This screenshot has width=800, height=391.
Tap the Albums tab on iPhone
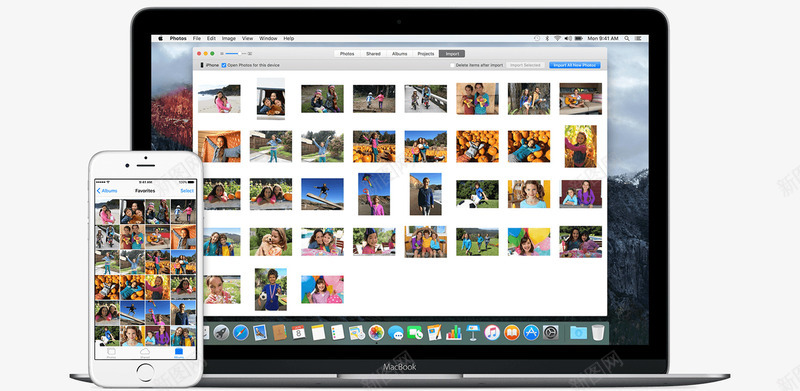click(179, 353)
